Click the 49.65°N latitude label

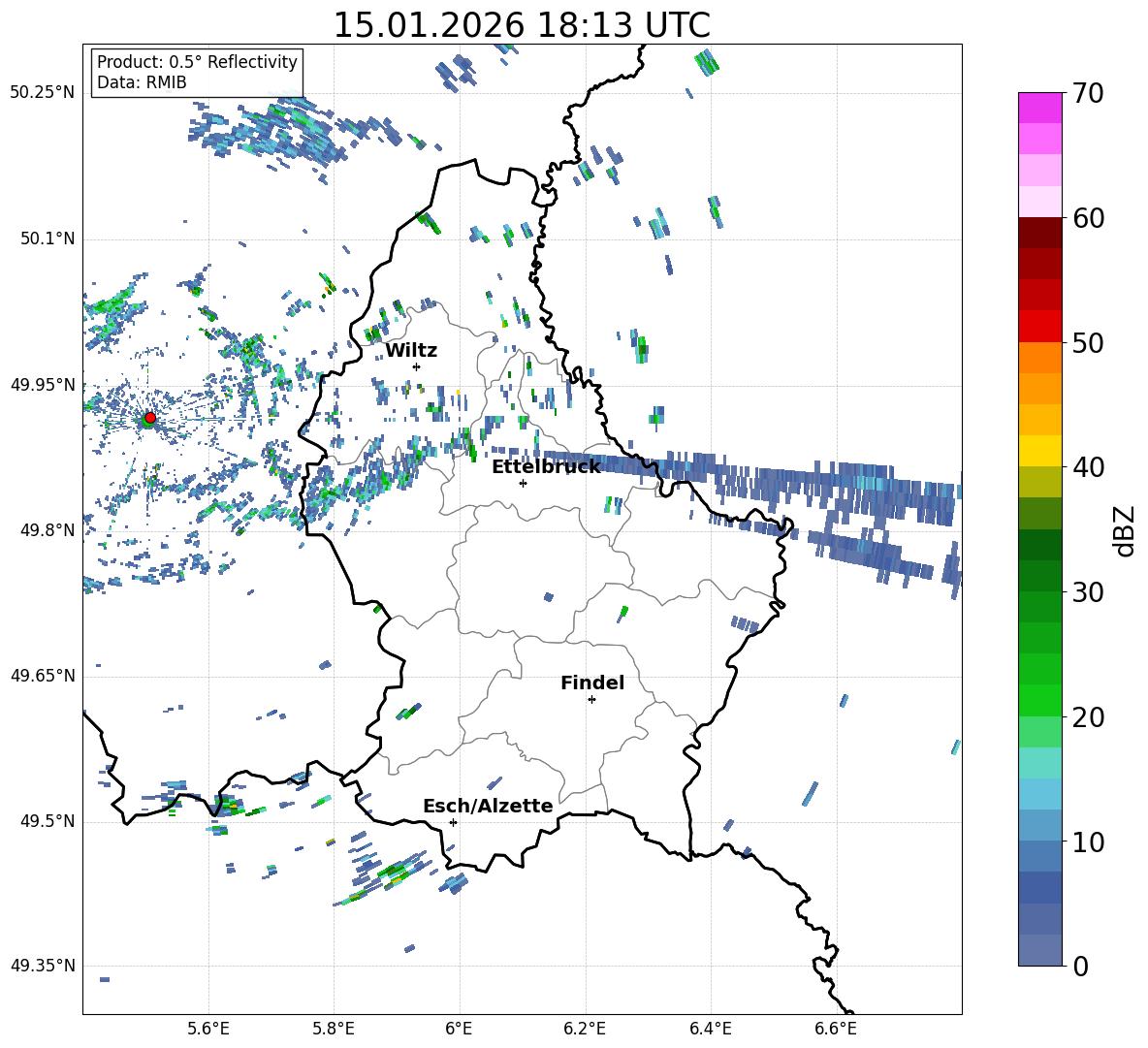pos(43,676)
